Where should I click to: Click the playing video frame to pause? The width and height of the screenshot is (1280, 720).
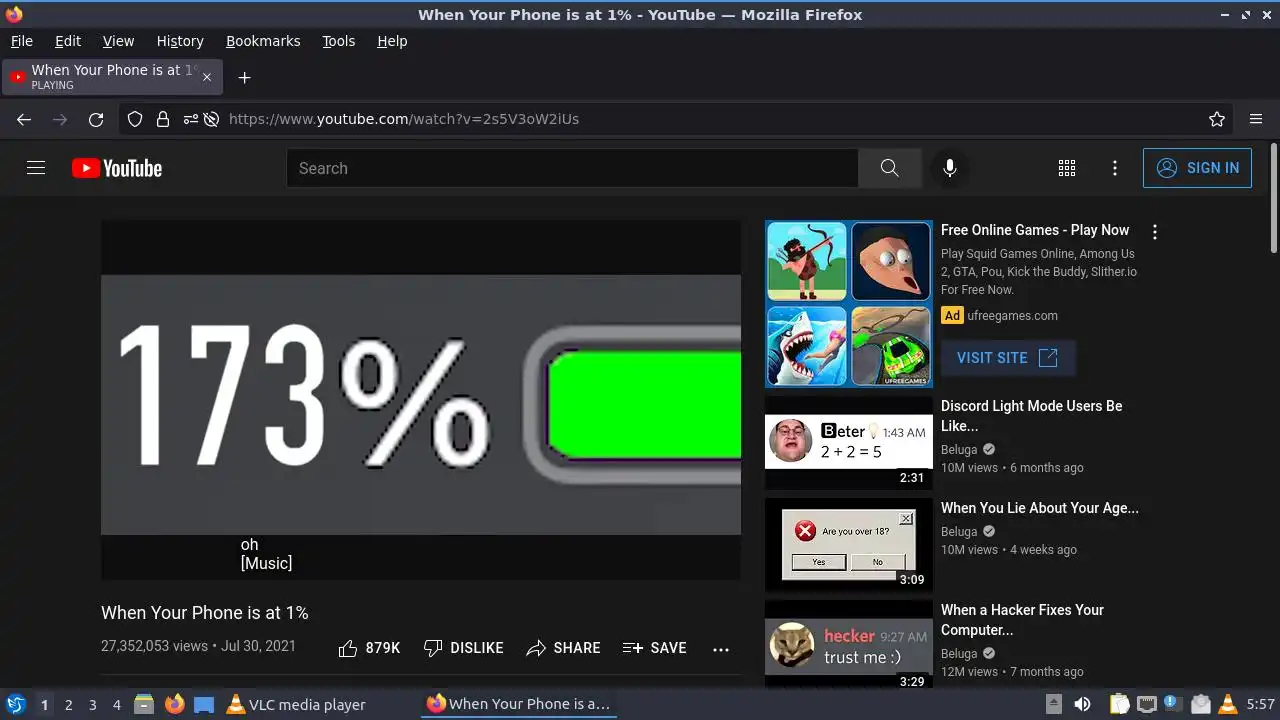(421, 400)
